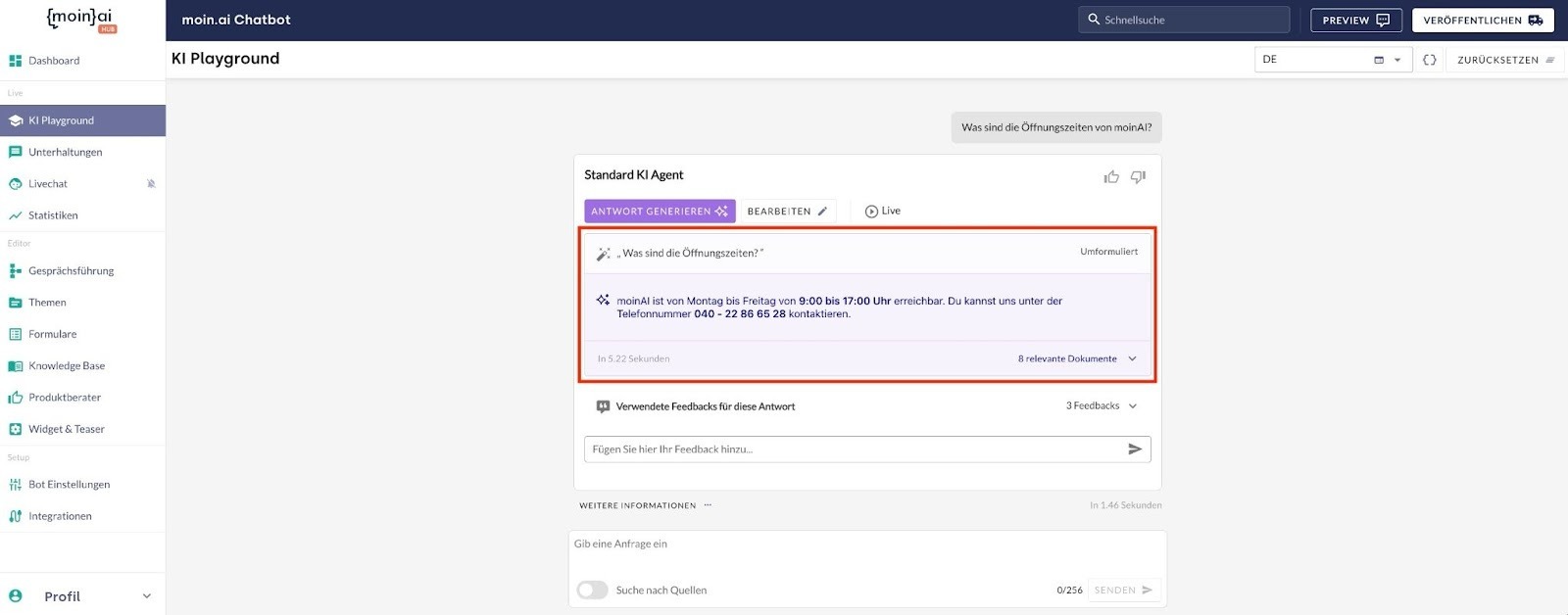Go to Statistiken in the sidebar
This screenshot has width=1568, height=615.
click(x=53, y=215)
